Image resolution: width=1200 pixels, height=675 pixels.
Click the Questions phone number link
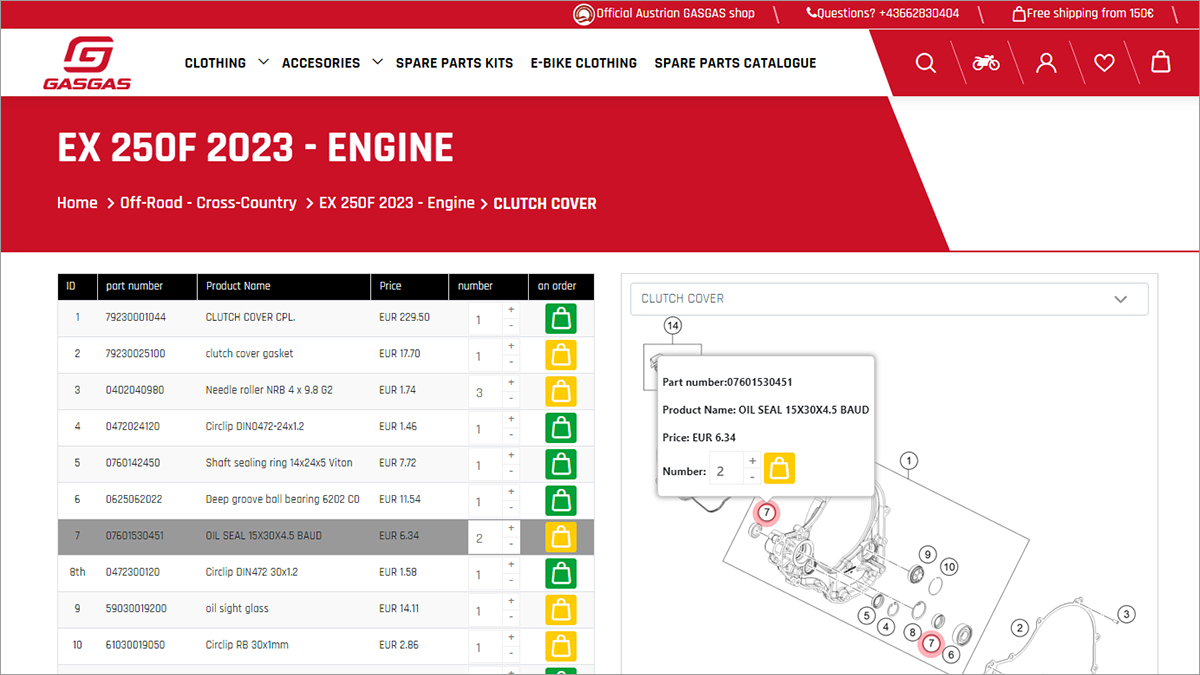pos(883,14)
